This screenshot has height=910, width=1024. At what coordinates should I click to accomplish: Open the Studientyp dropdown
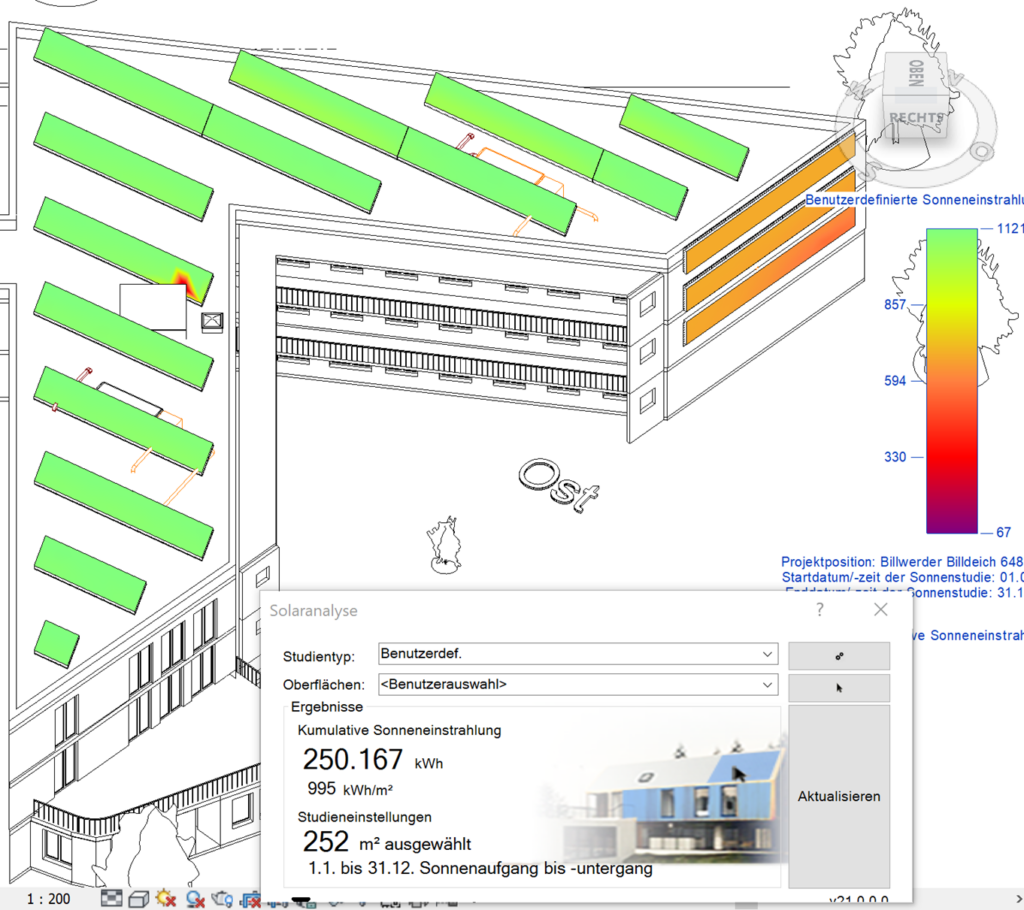tap(577, 654)
